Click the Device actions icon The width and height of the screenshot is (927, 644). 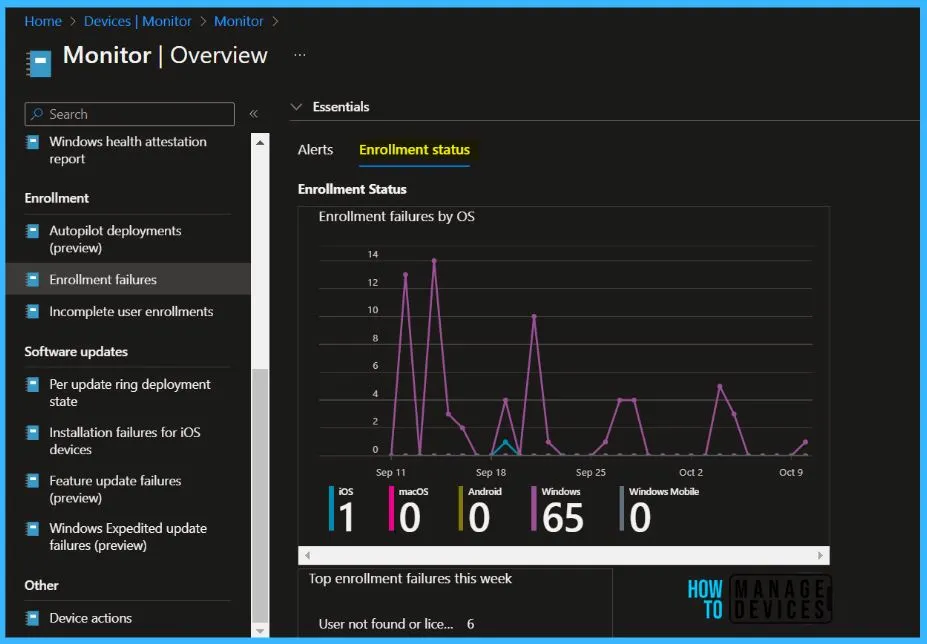(x=33, y=618)
